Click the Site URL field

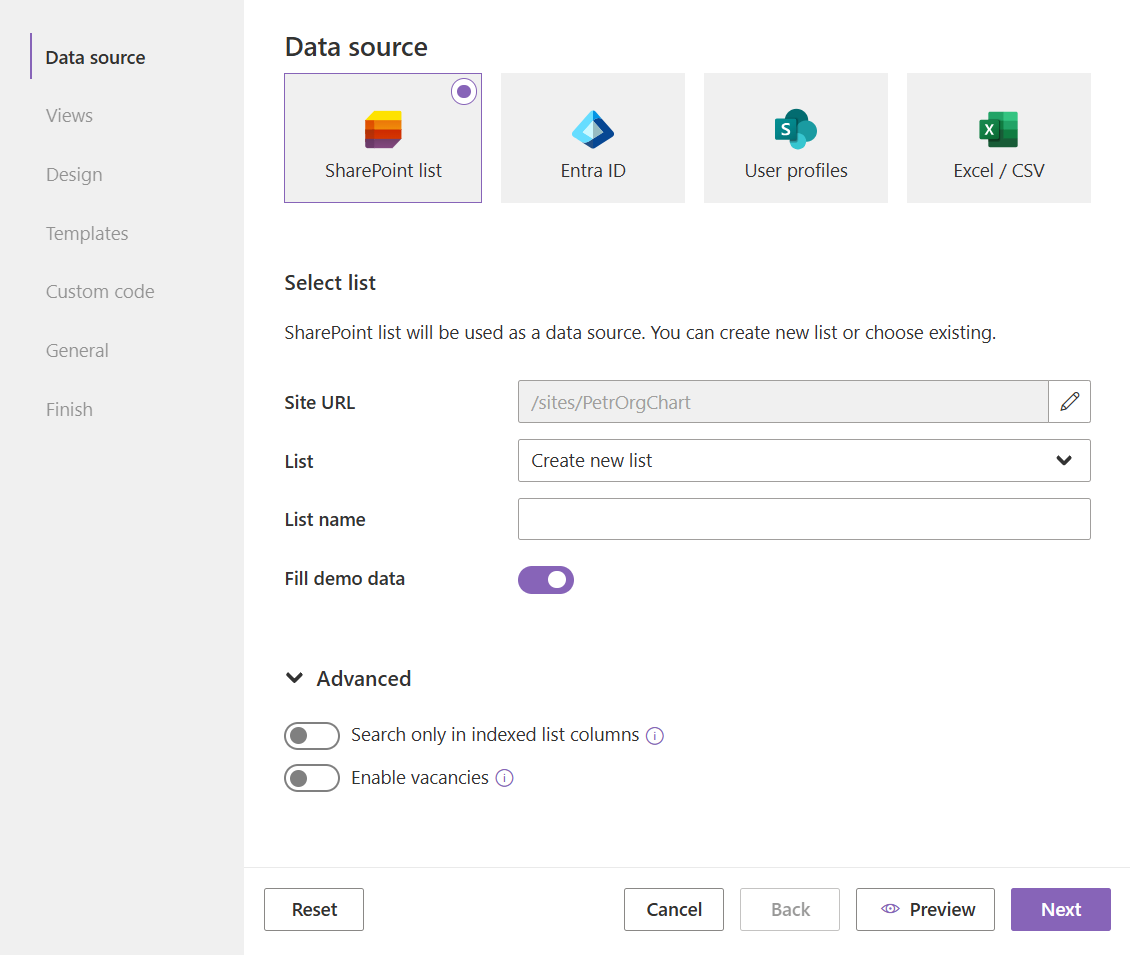click(783, 401)
